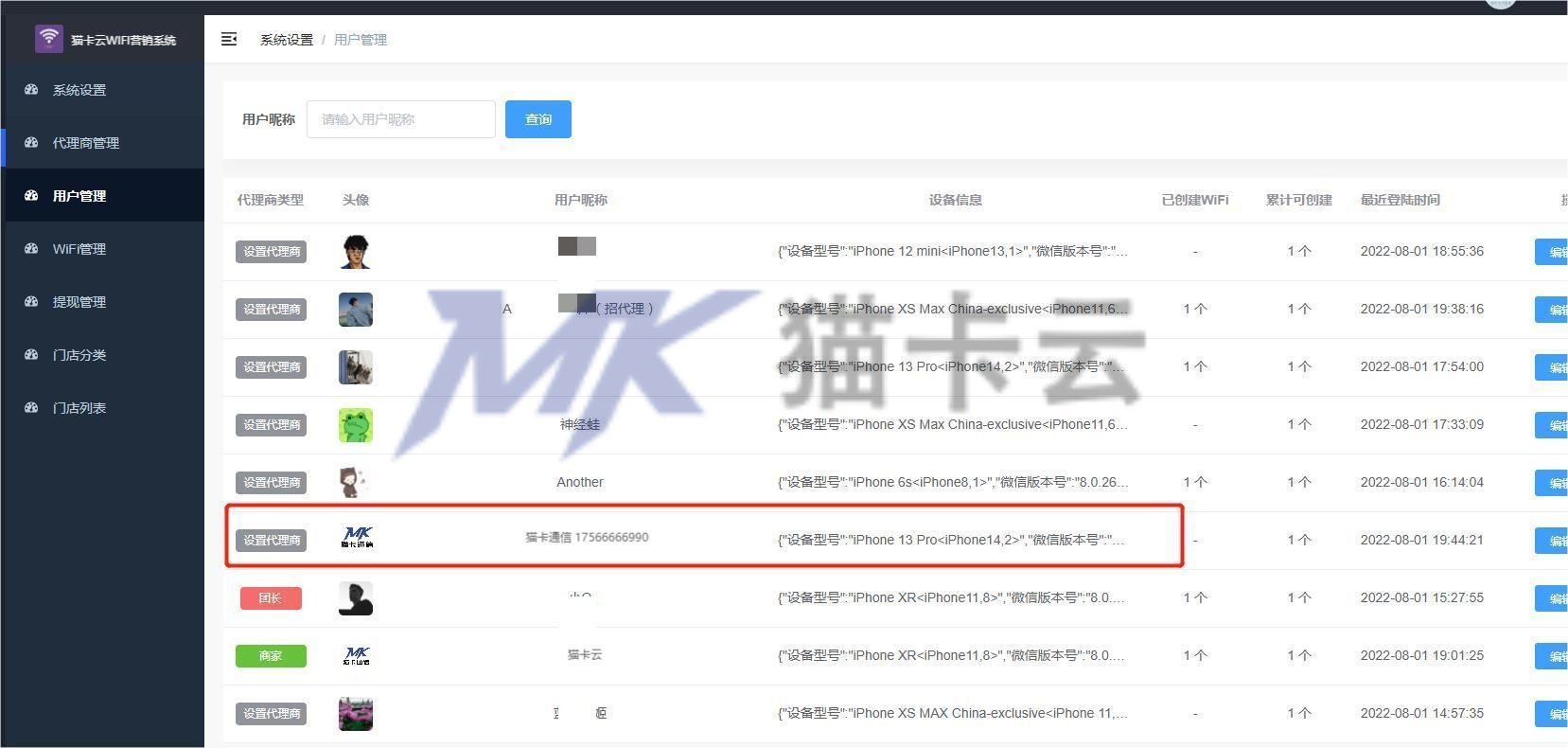The width and height of the screenshot is (1568, 748).
Task: Click edit button in 16:14:04 row
Action: click(x=1551, y=483)
